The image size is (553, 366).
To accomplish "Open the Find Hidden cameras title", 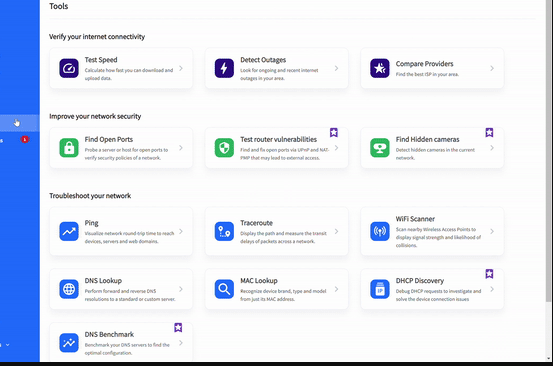I will pyautogui.click(x=427, y=140).
